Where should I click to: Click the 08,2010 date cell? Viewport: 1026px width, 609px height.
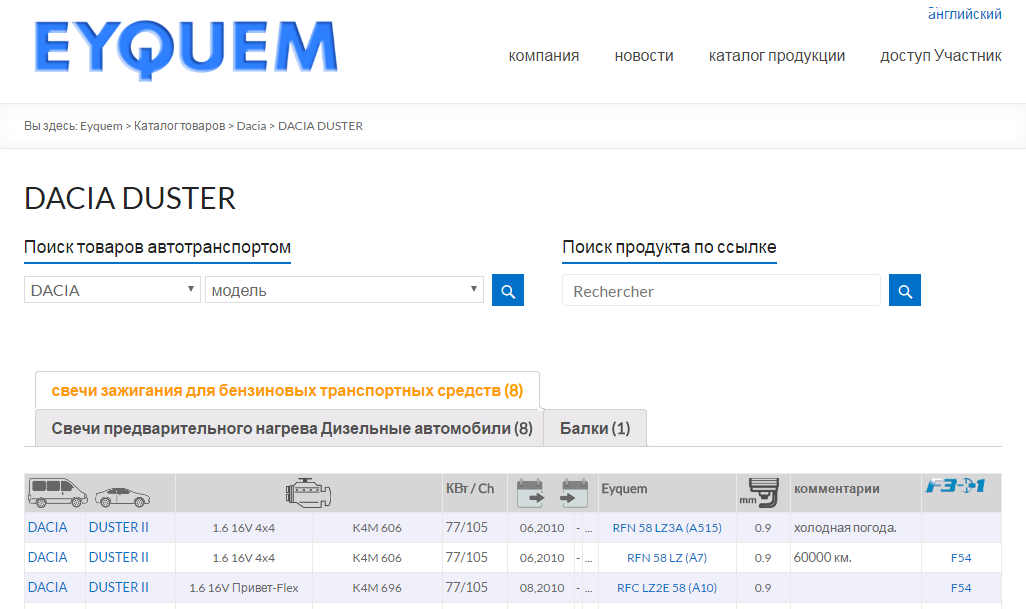[x=542, y=588]
